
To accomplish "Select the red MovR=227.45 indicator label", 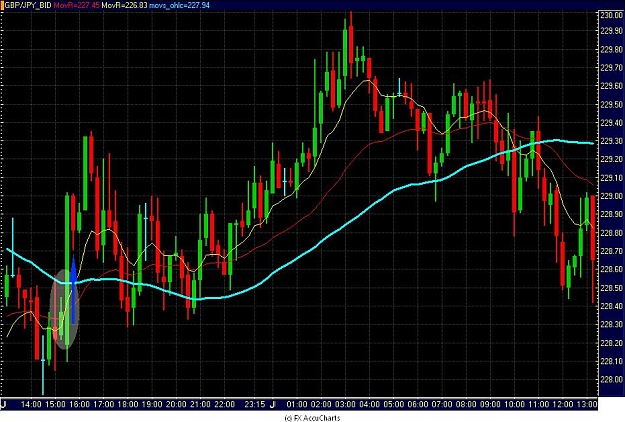I will coord(77,5).
